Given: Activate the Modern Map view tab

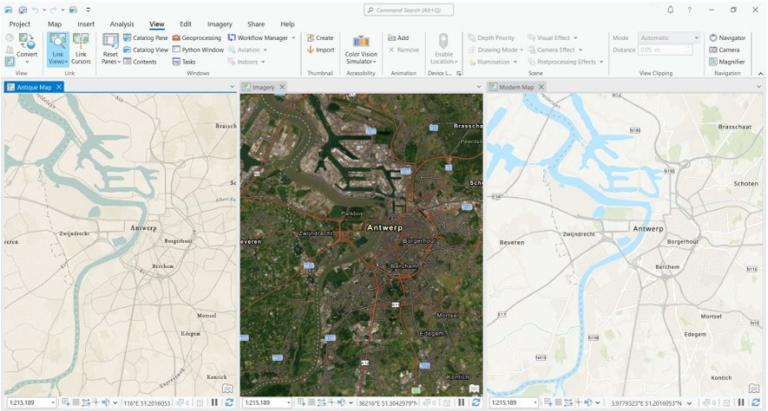Looking at the screenshot, I should (516, 87).
